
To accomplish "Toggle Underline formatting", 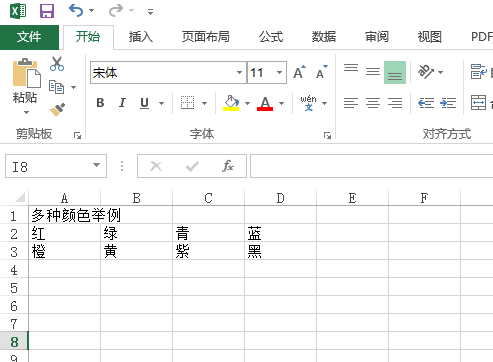I will click(144, 103).
